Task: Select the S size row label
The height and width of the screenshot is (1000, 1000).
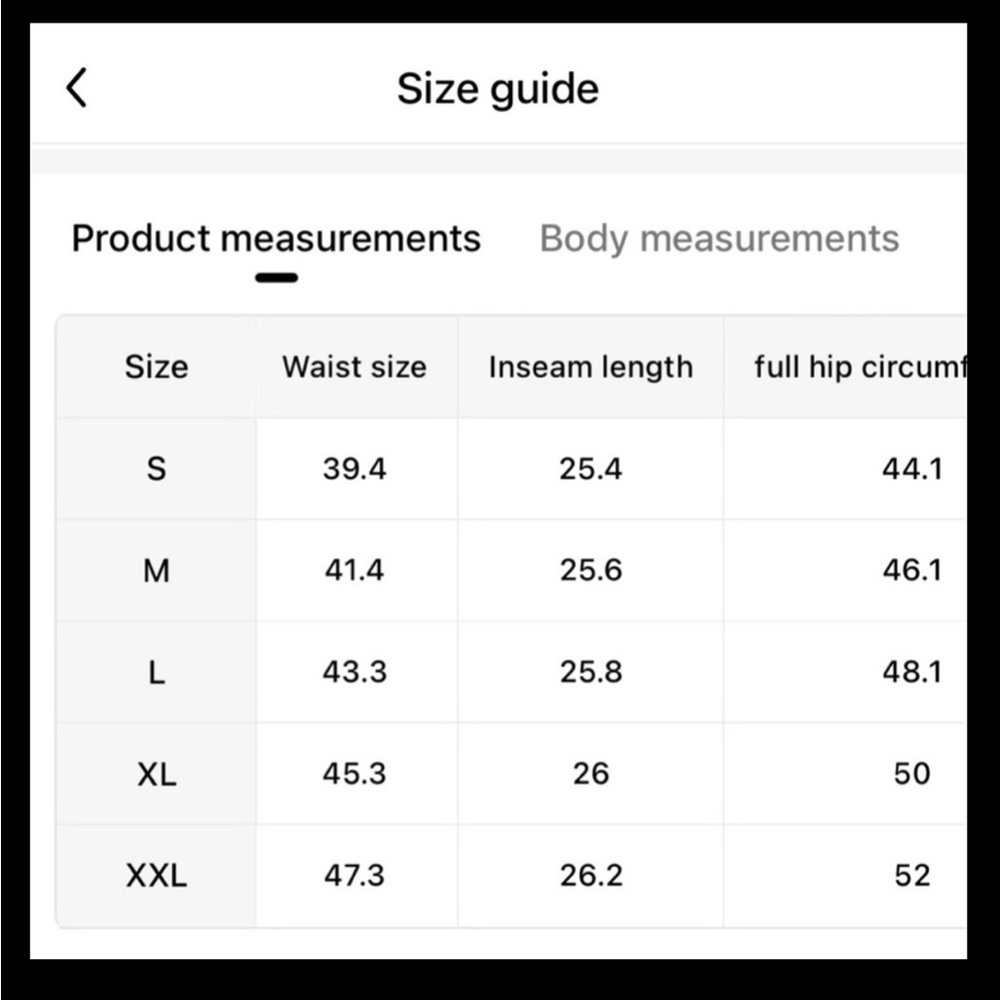Action: click(x=156, y=469)
